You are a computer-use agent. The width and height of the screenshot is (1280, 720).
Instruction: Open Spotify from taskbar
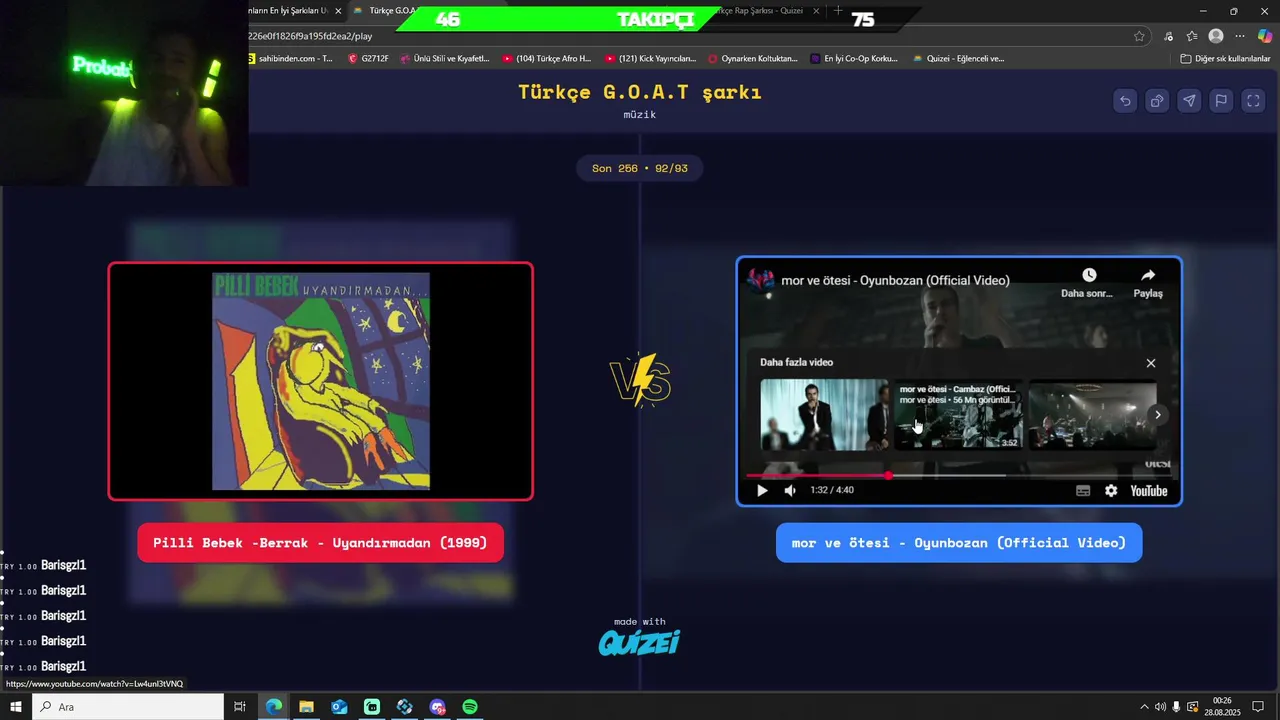pos(470,707)
